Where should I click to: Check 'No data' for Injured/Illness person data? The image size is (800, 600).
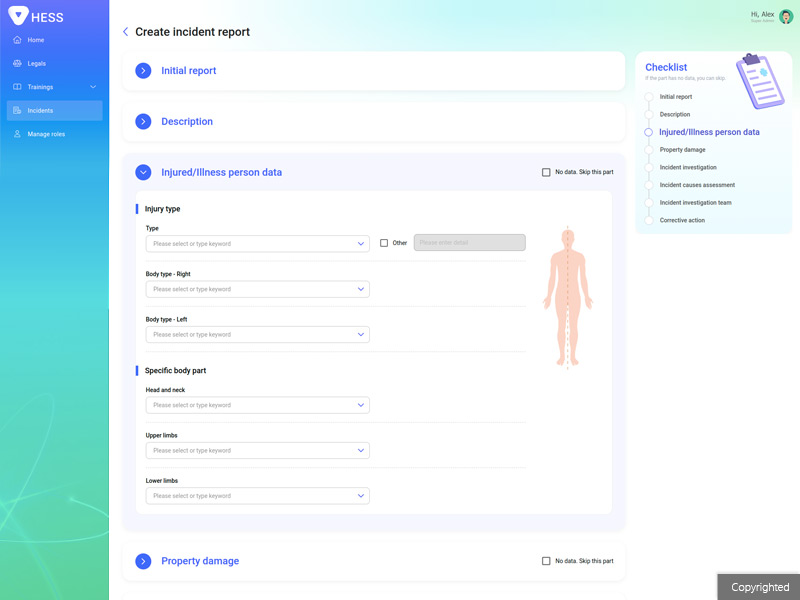click(546, 172)
